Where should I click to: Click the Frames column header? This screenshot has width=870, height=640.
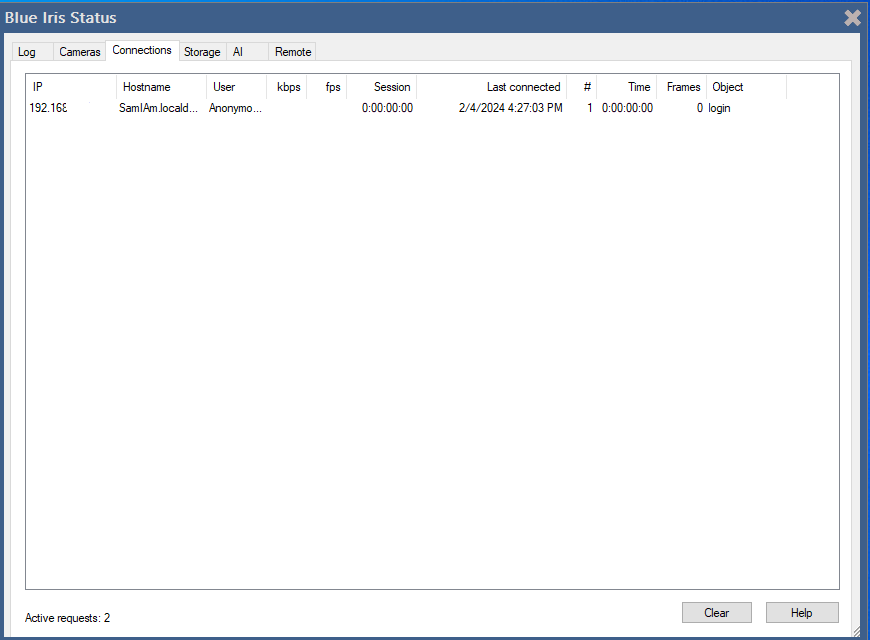pos(683,87)
